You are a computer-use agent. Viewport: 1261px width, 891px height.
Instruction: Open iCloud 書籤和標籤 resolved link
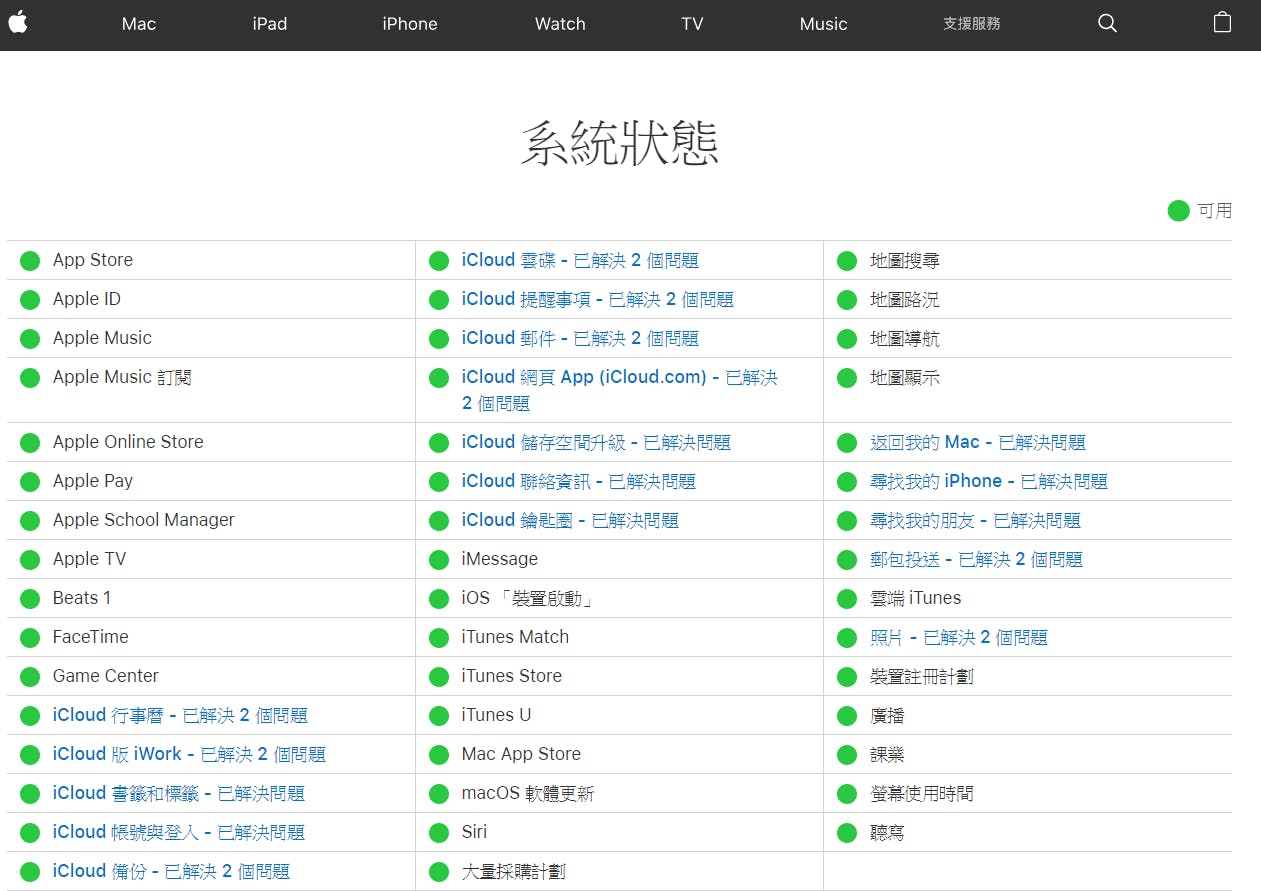click(x=179, y=793)
